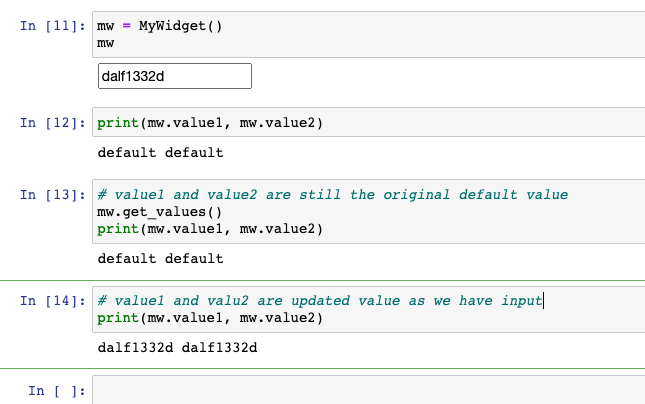Screen dimensions: 645x404
Task: Click the comment 'still the original default value'
Action: point(433,195)
